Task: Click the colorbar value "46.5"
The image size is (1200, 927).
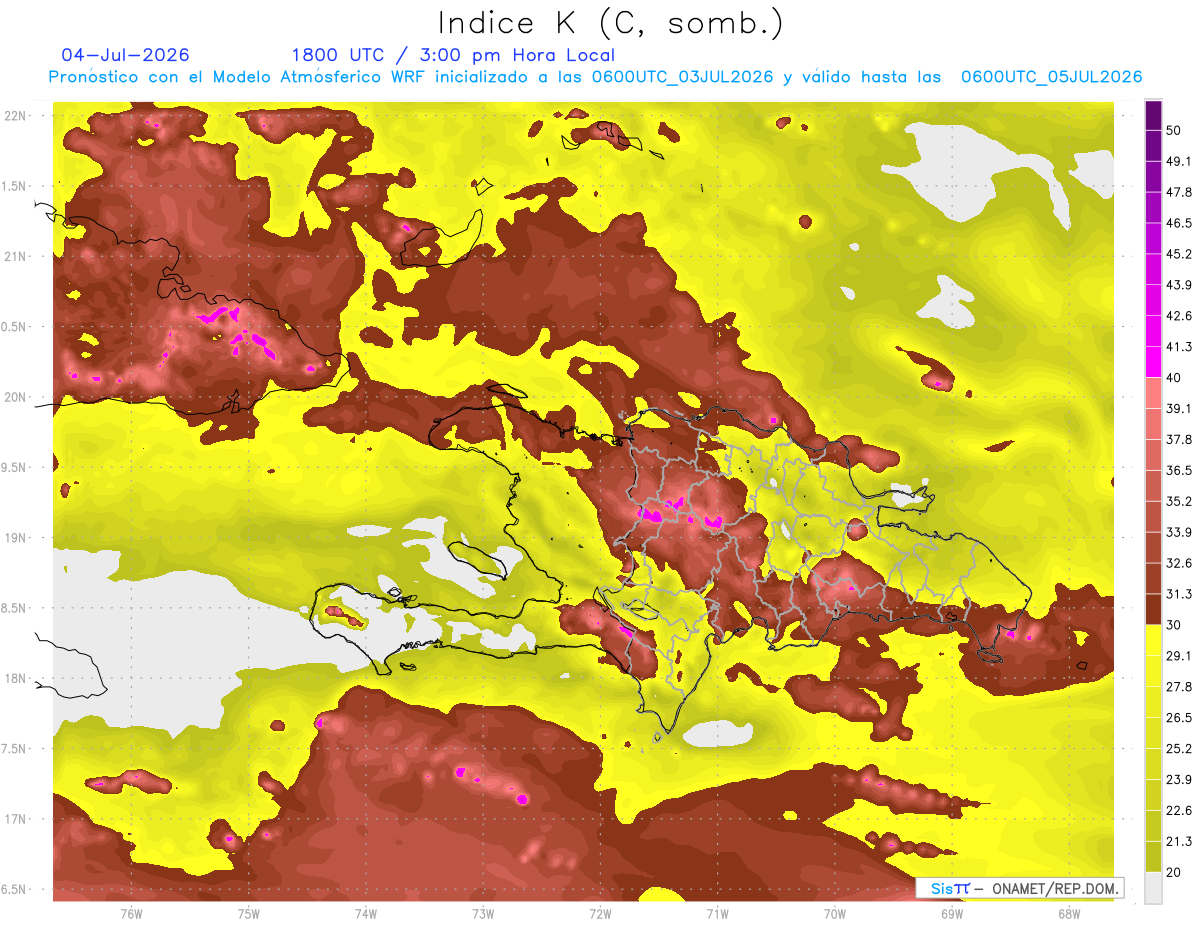Action: pyautogui.click(x=1177, y=223)
